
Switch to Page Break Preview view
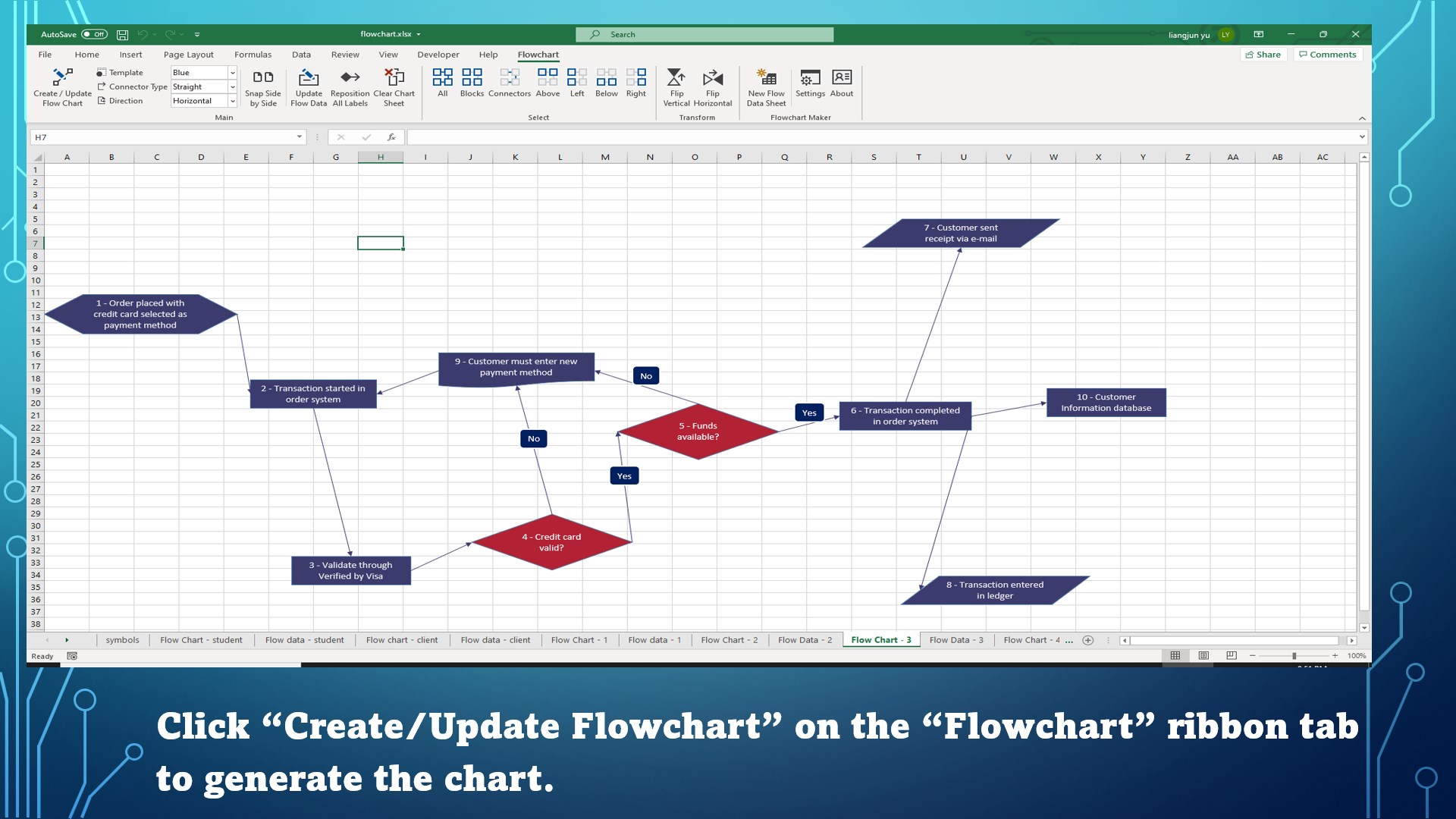coord(1232,656)
